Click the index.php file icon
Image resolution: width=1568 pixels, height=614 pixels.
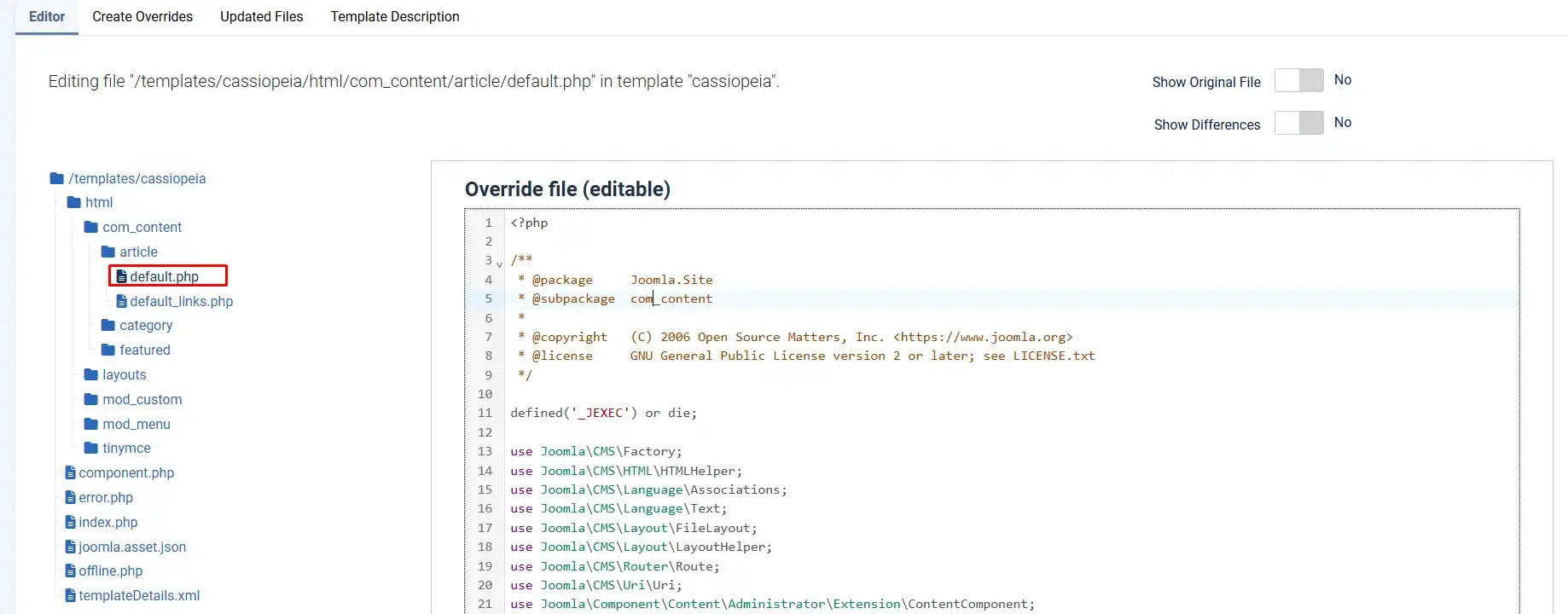pyautogui.click(x=71, y=522)
